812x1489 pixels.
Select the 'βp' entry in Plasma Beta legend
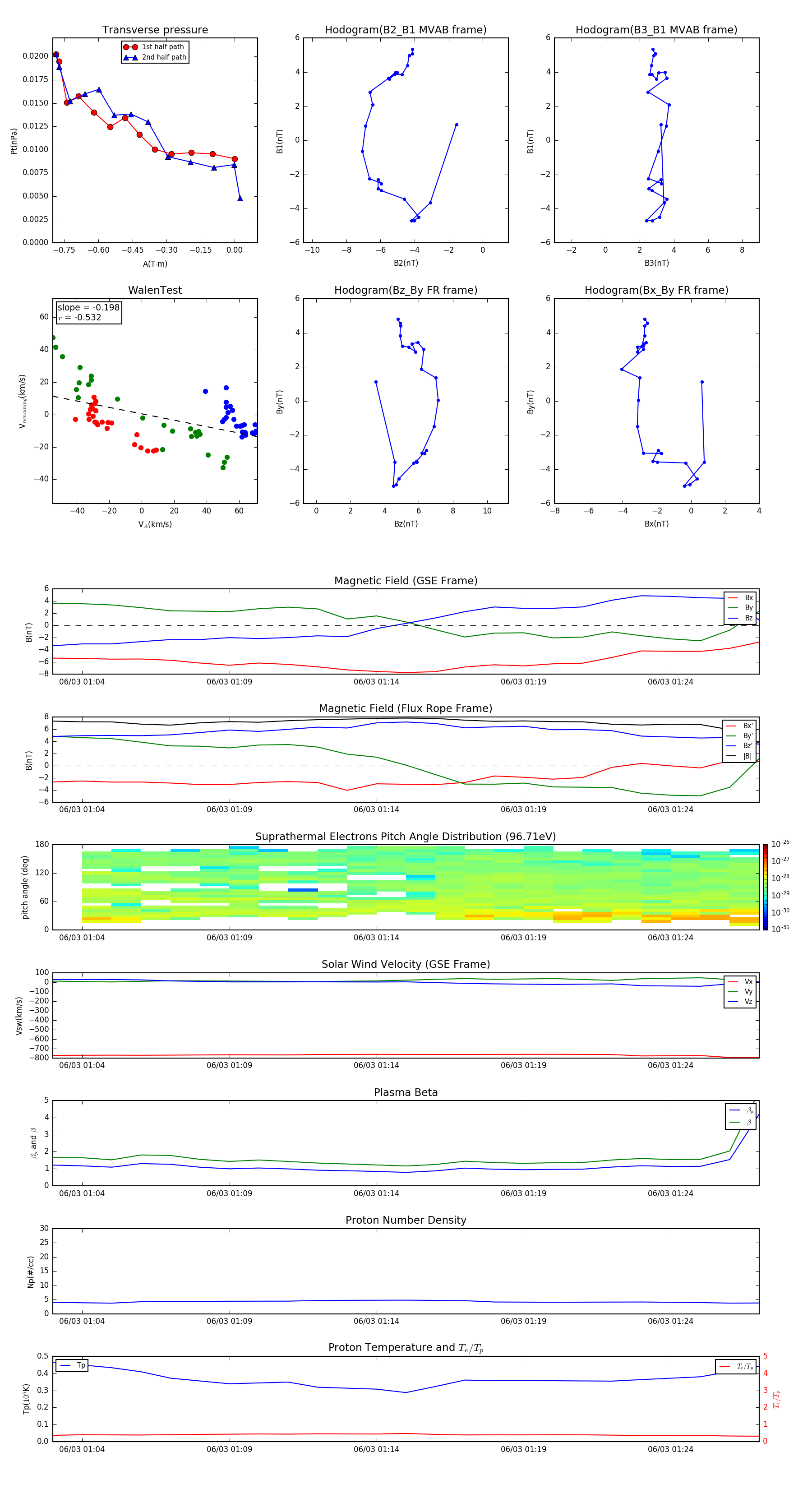pos(742,1110)
